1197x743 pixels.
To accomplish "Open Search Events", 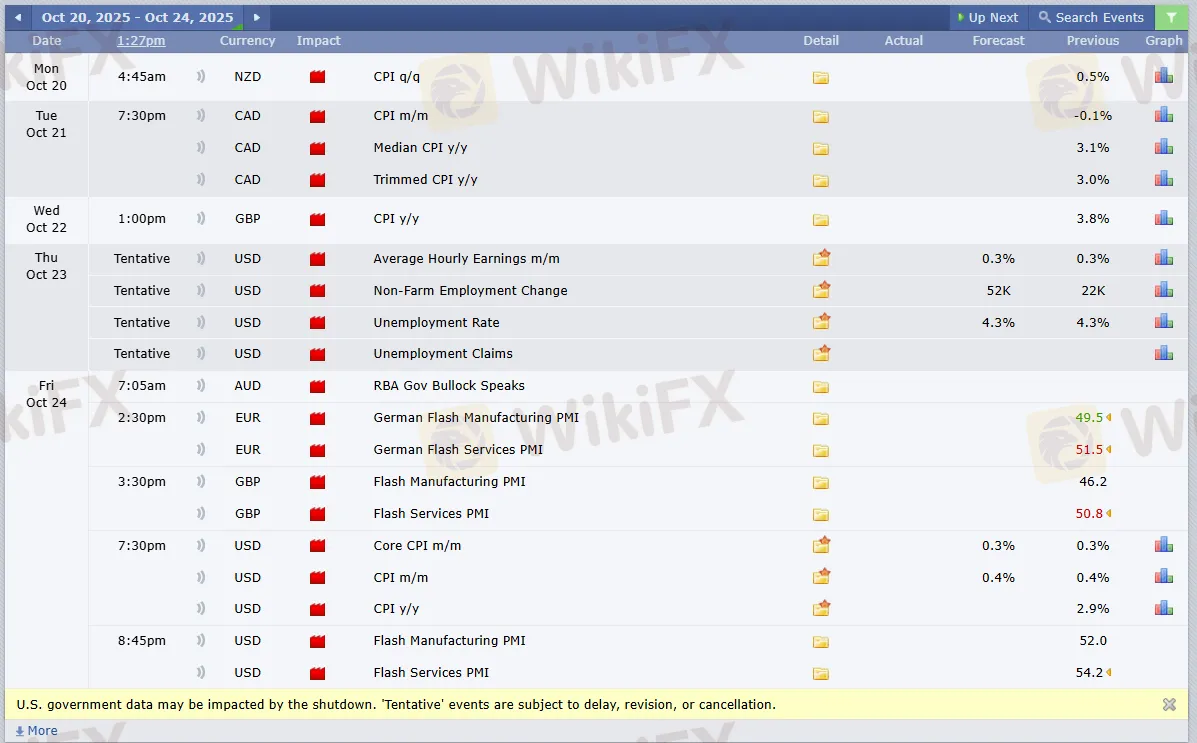I will click(1091, 17).
